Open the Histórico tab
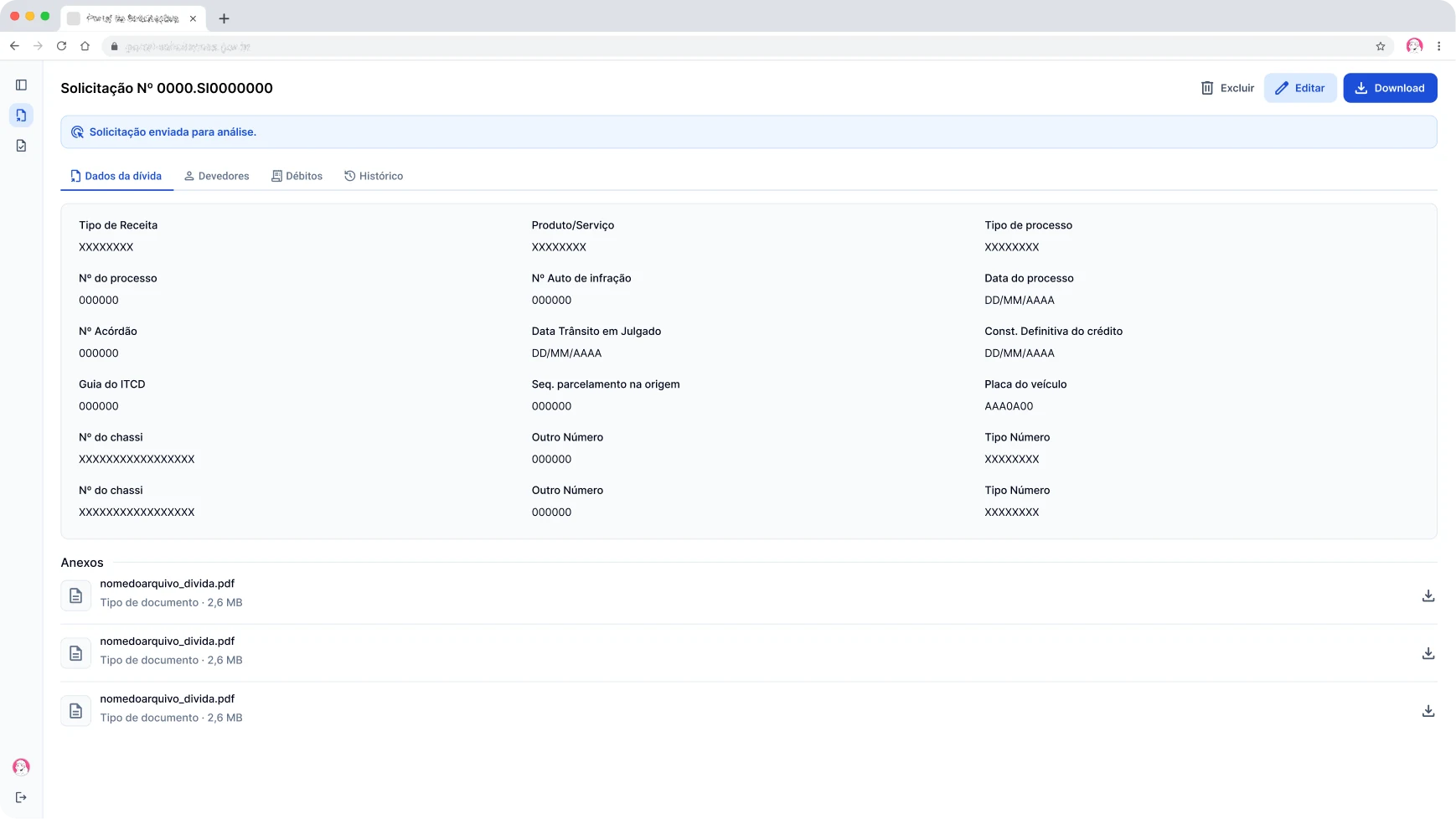Screen dimensions: 1456x819 pyautogui.click(x=374, y=176)
